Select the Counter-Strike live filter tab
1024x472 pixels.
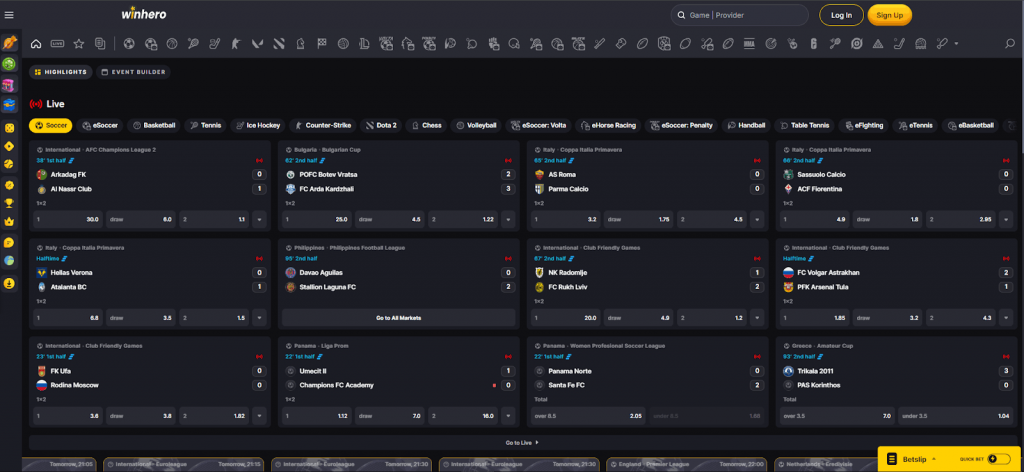(323, 126)
